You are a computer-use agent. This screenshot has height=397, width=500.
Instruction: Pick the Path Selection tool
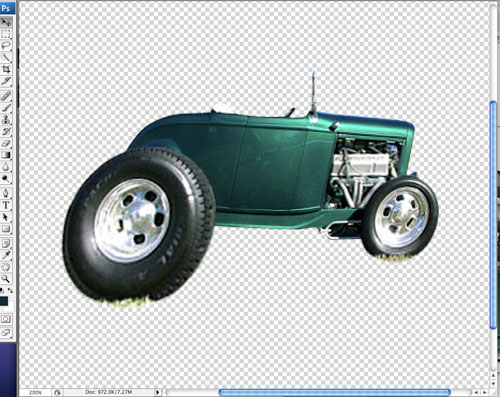(6, 217)
